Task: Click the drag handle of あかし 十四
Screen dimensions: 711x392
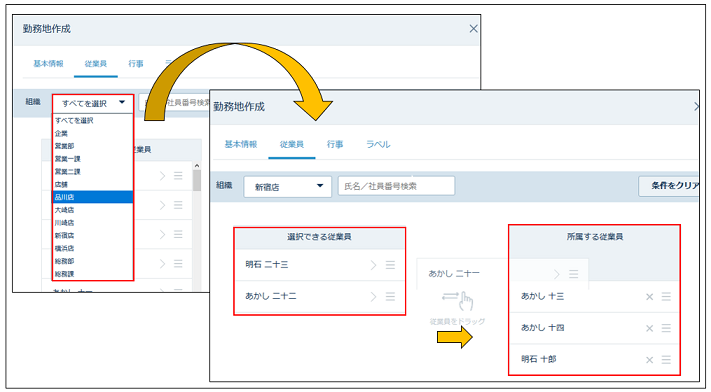Action: tap(666, 328)
